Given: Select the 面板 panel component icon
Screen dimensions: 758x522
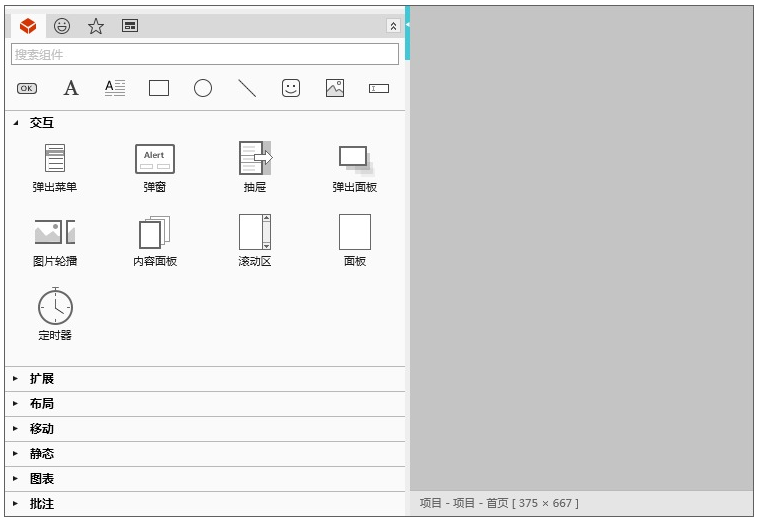Looking at the screenshot, I should click(x=355, y=232).
